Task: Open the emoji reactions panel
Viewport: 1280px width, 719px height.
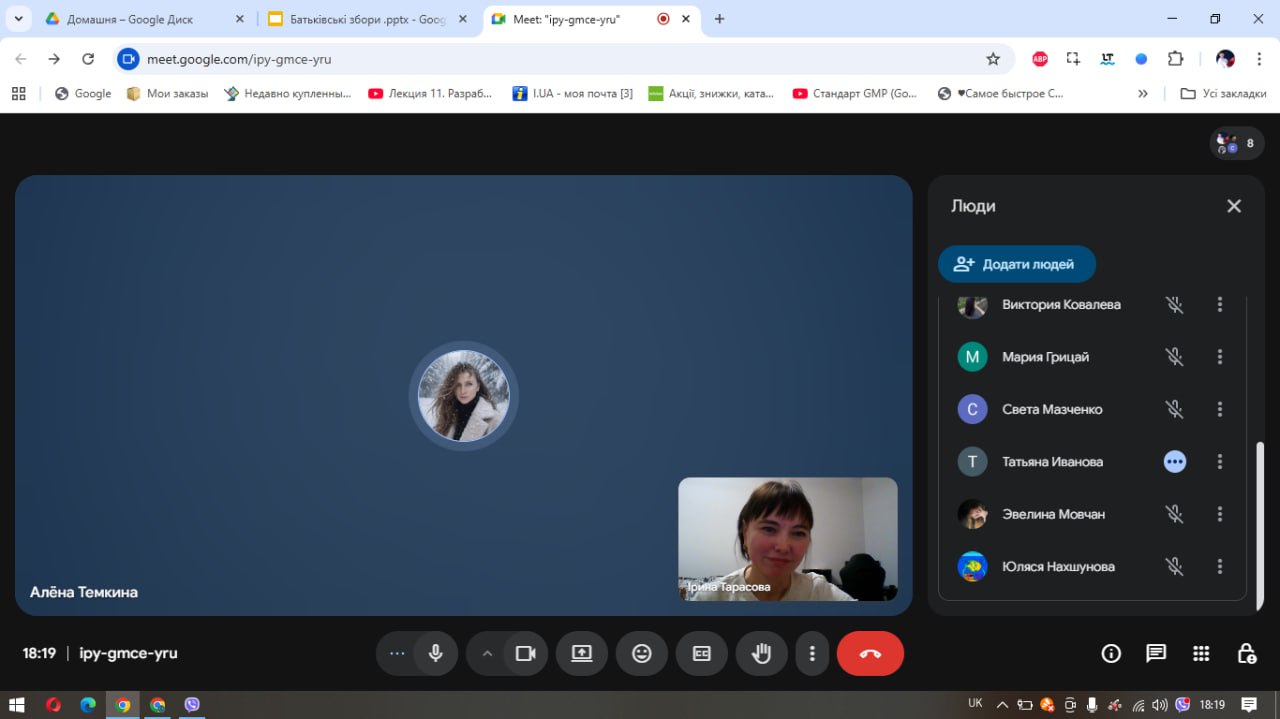Action: coord(642,653)
